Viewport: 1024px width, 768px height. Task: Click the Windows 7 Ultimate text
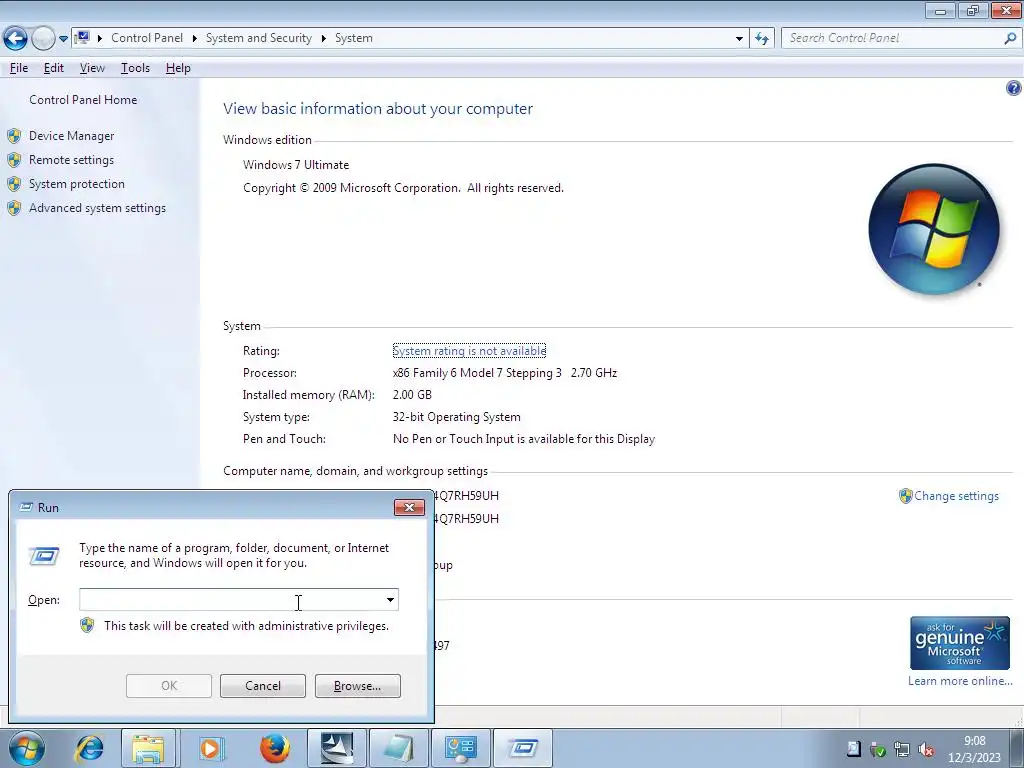tap(296, 165)
